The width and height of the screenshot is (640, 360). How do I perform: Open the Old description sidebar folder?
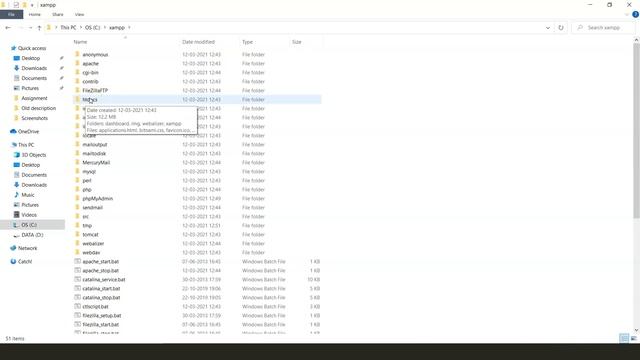pos(38,108)
